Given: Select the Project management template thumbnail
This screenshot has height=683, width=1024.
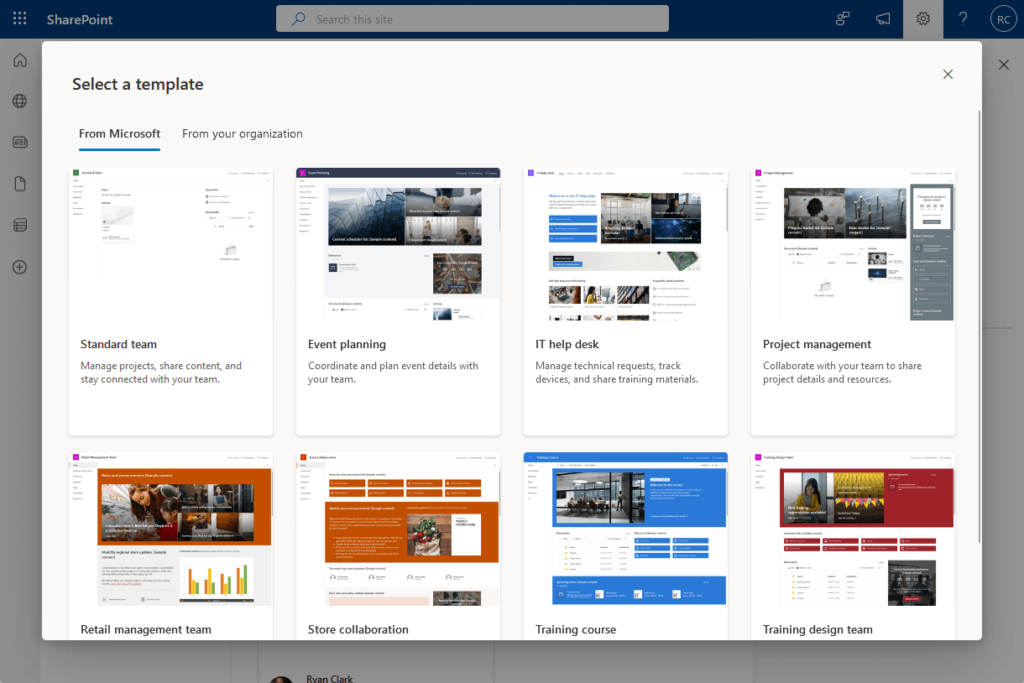Looking at the screenshot, I should [x=853, y=245].
